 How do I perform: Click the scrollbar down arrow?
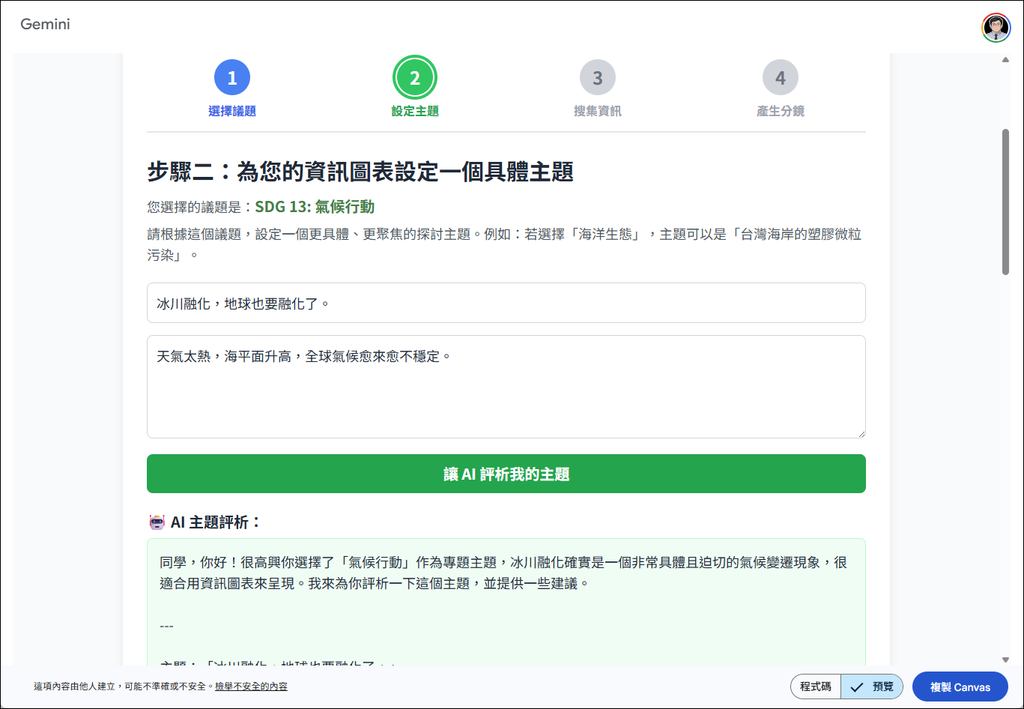tap(1006, 660)
